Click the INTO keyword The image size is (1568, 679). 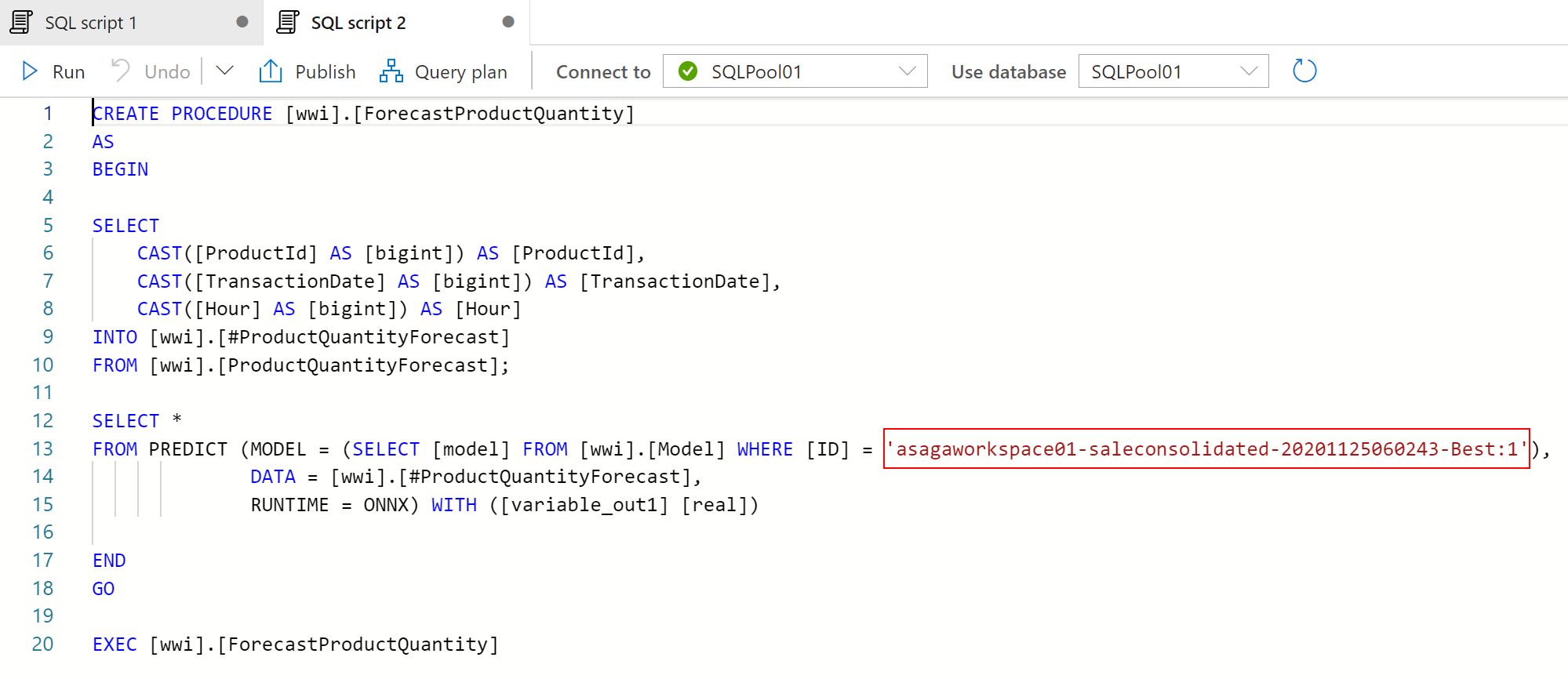pyautogui.click(x=115, y=337)
